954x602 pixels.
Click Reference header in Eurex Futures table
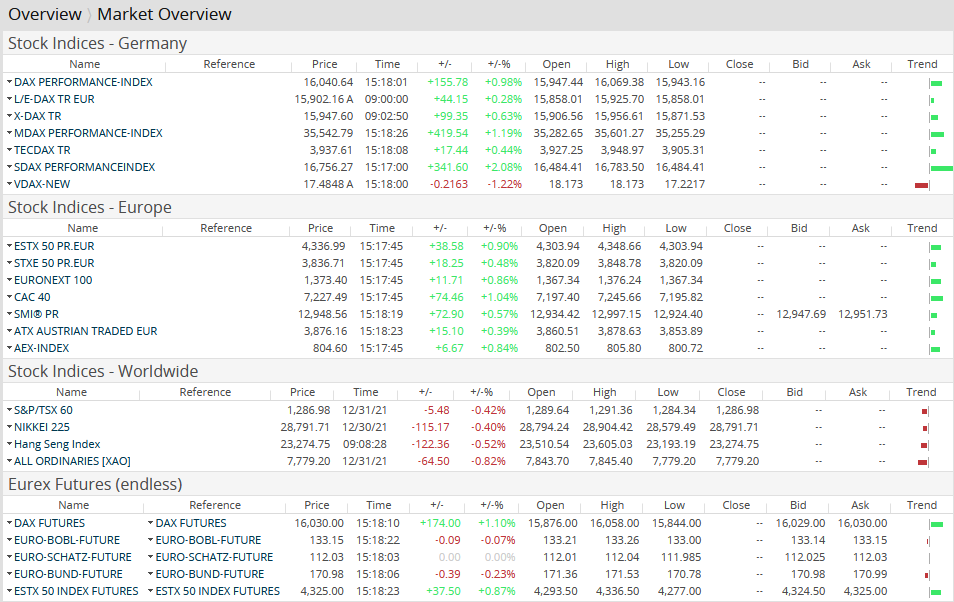coord(215,505)
